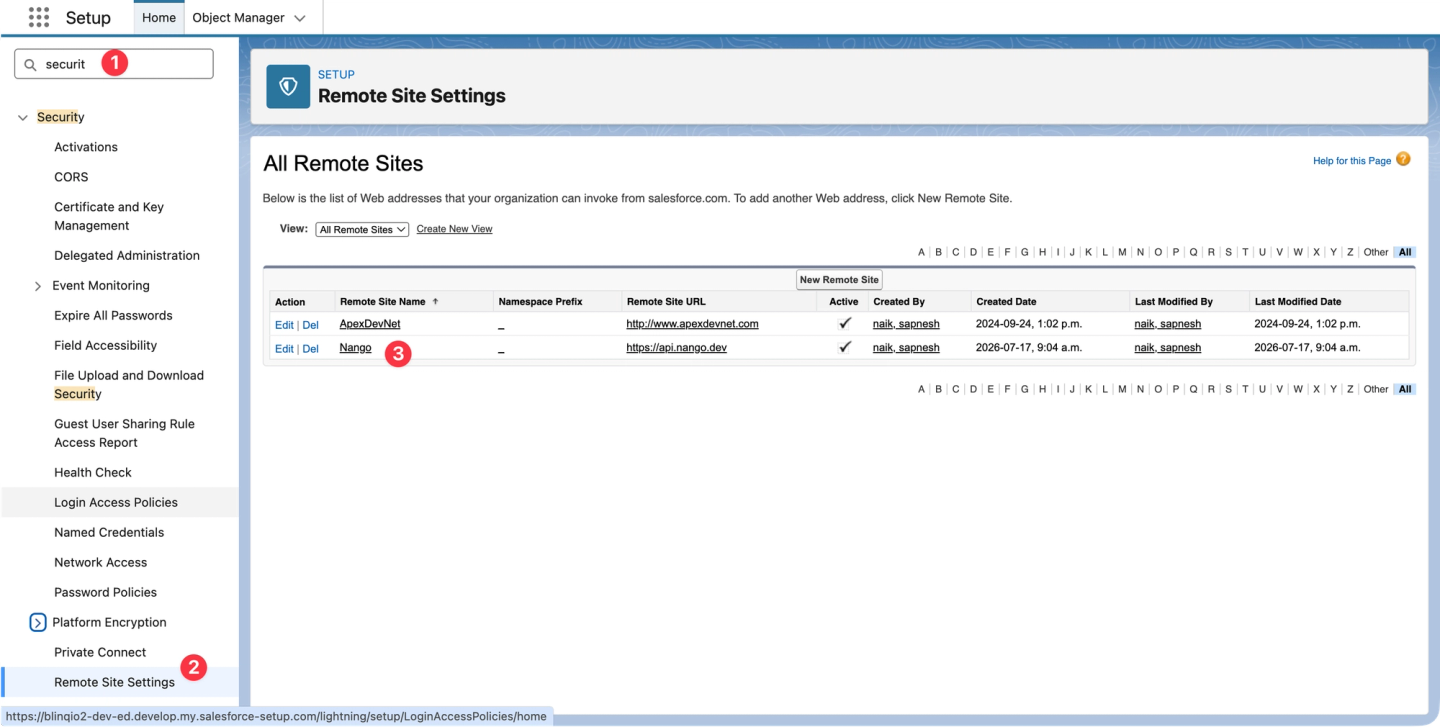Click Active checkmark for ApexDevNet row

pyautogui.click(x=845, y=323)
